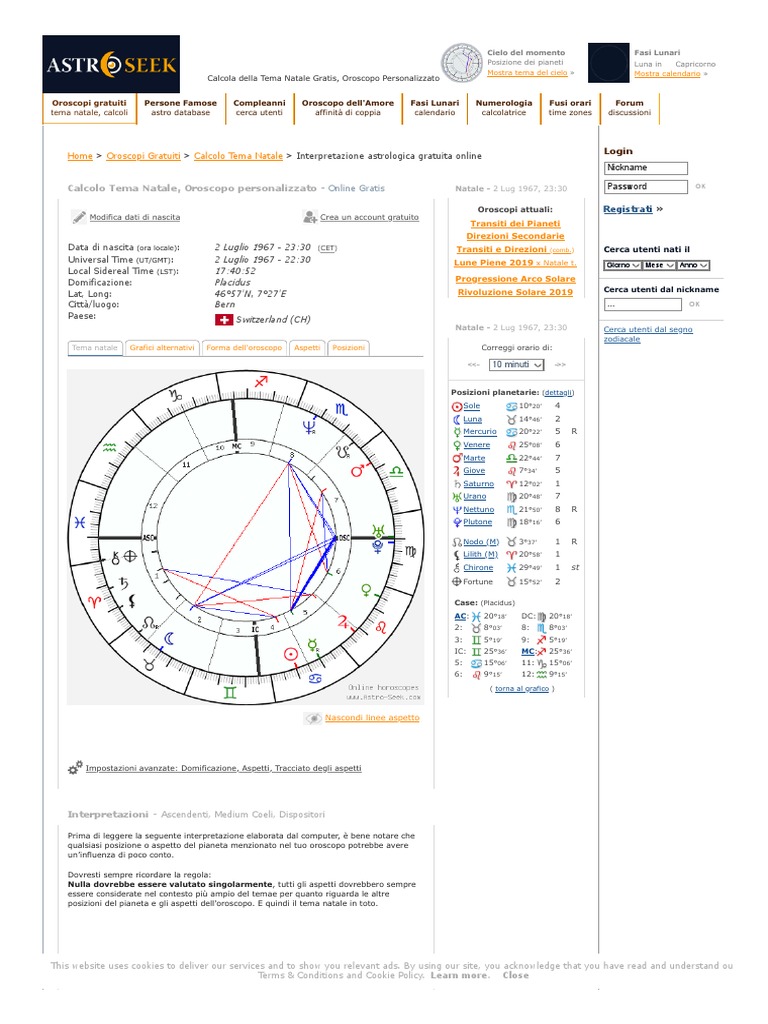
Task: Click the natal chart wheel image
Action: (246, 537)
